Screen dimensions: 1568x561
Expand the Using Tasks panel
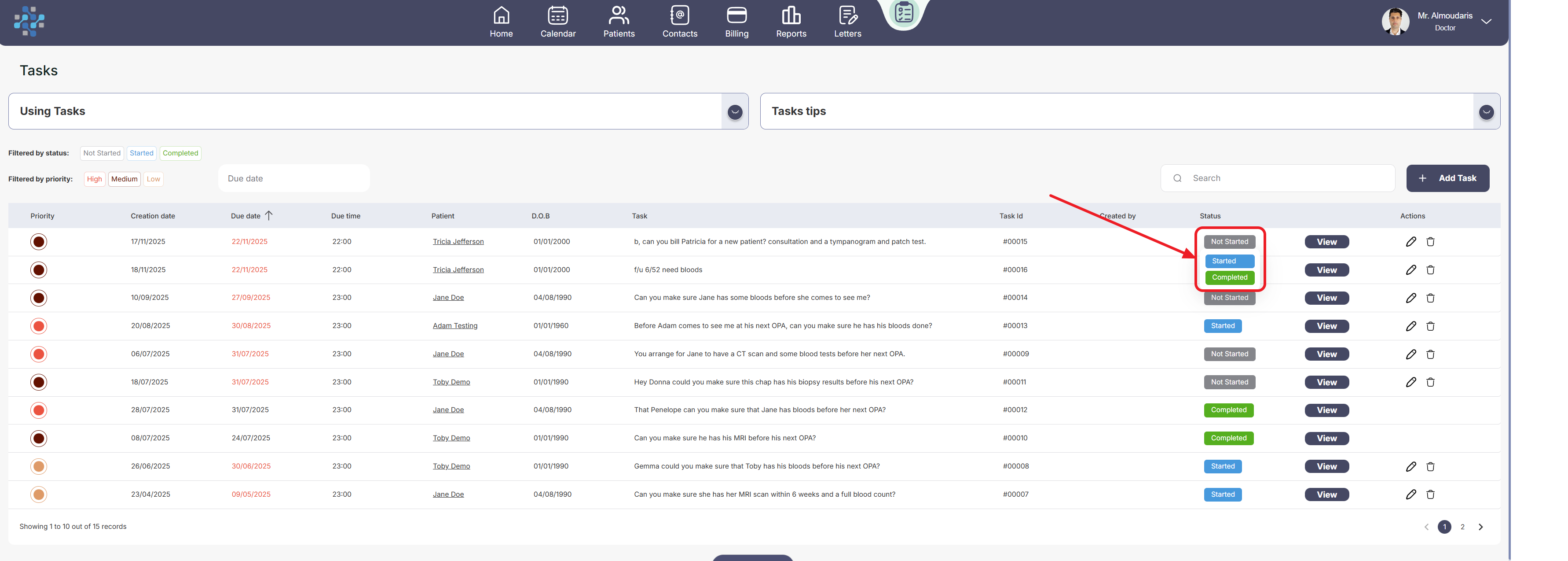tap(735, 111)
